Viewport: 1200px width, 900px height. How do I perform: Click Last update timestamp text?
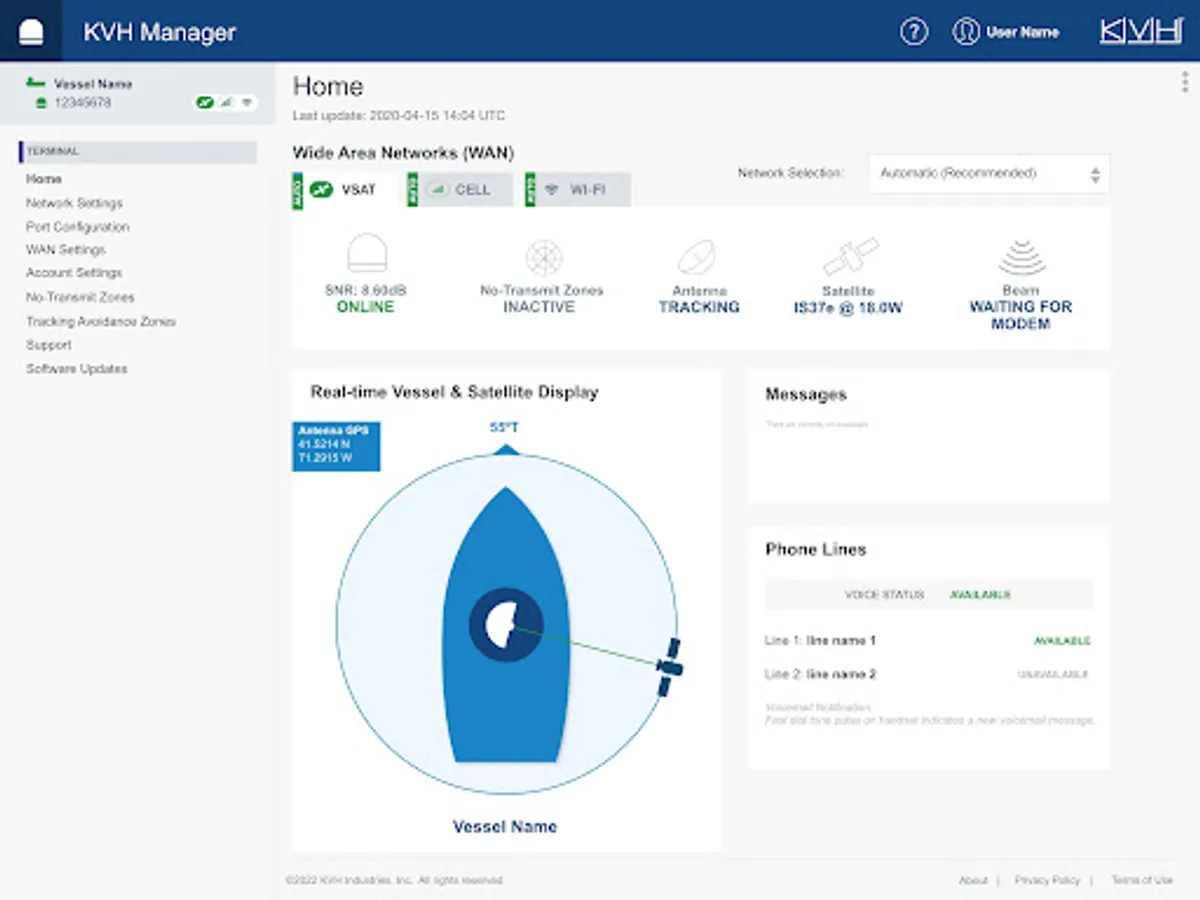399,116
